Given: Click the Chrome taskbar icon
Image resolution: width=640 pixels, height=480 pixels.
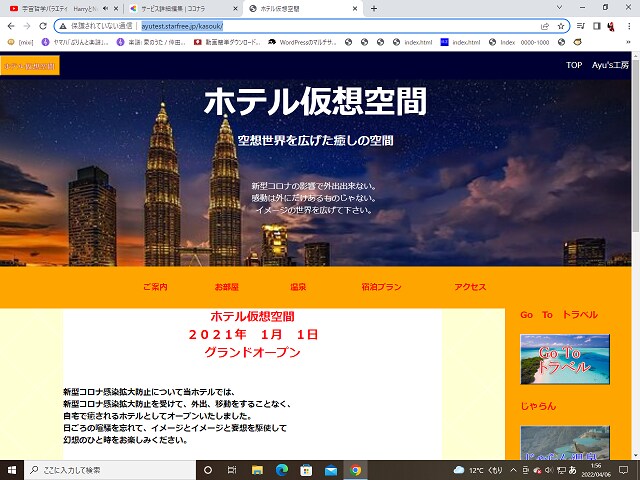Looking at the screenshot, I should [x=356, y=470].
